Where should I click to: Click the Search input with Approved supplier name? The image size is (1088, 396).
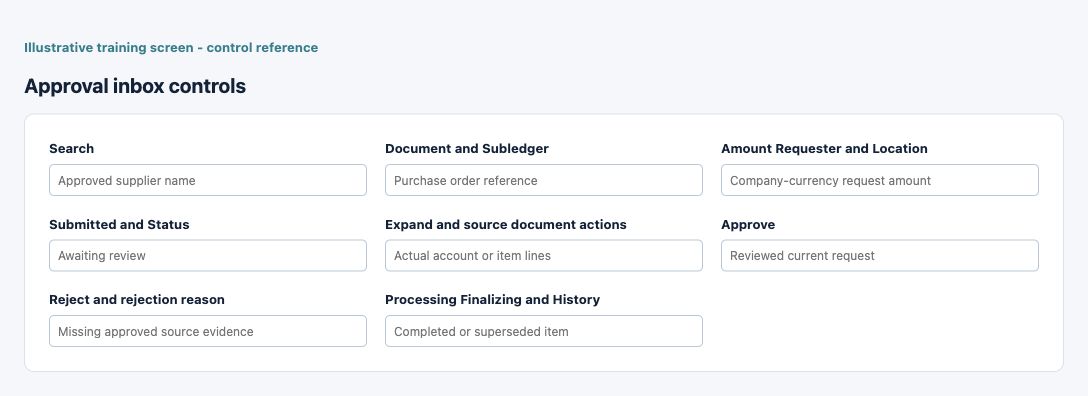click(x=207, y=180)
